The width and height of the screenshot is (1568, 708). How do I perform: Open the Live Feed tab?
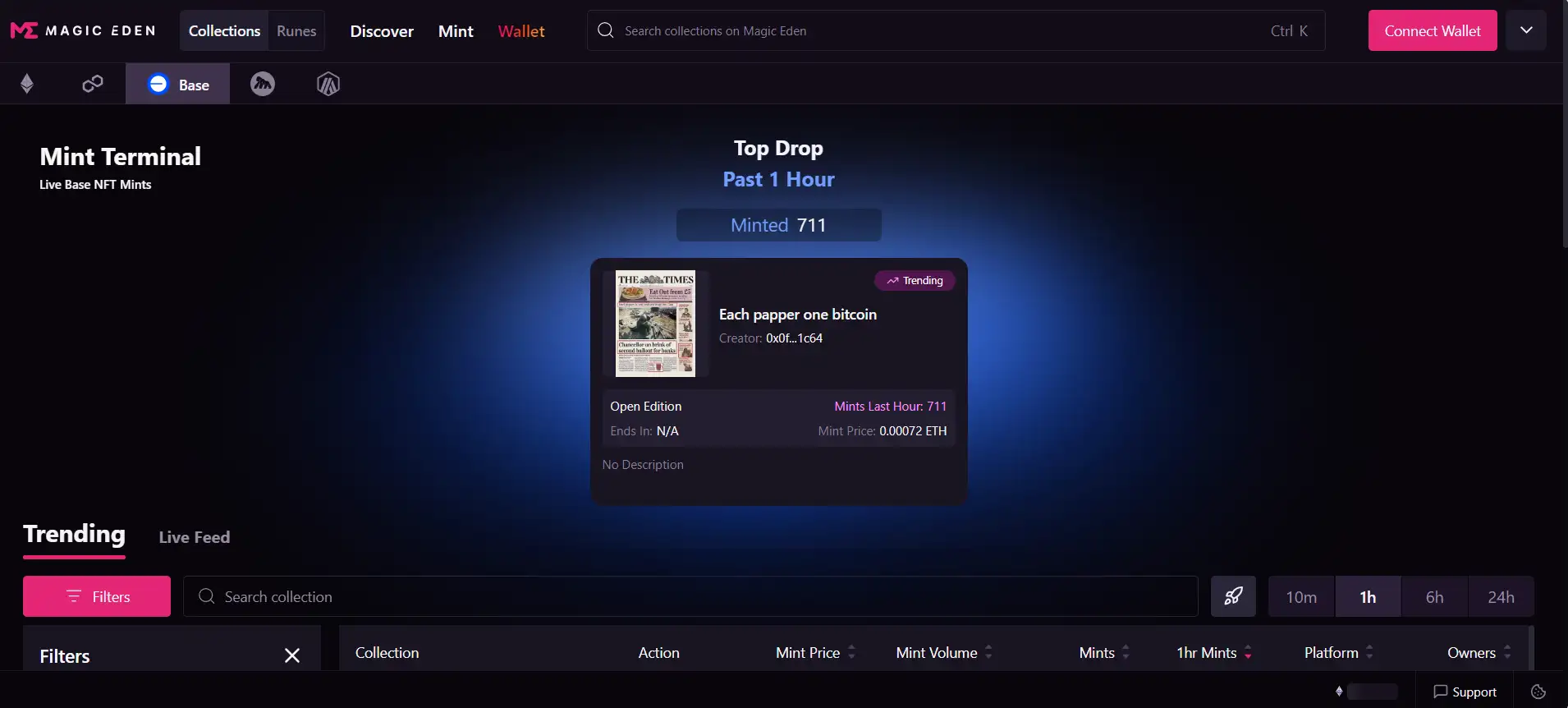pyautogui.click(x=195, y=537)
